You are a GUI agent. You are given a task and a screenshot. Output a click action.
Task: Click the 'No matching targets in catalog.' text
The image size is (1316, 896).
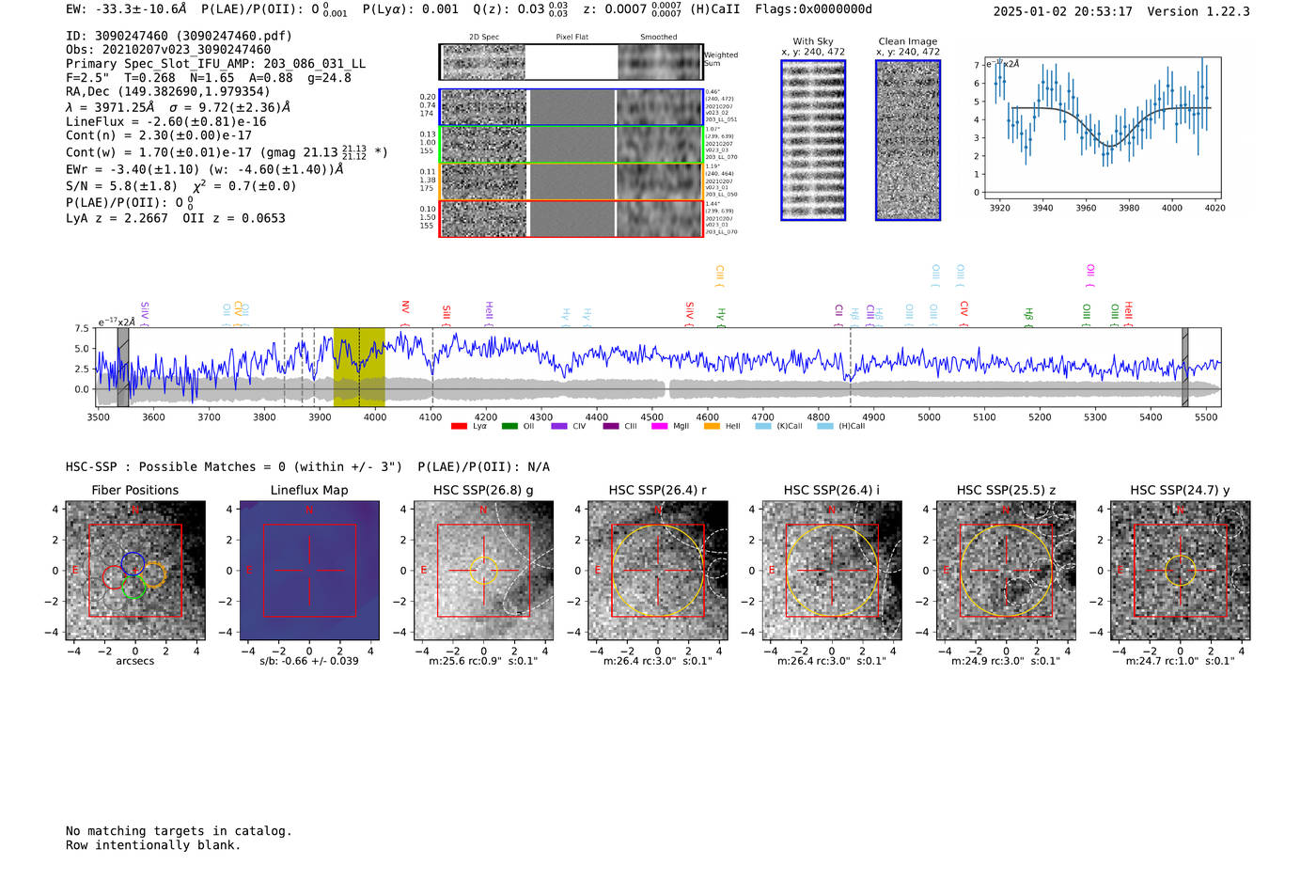click(x=179, y=831)
